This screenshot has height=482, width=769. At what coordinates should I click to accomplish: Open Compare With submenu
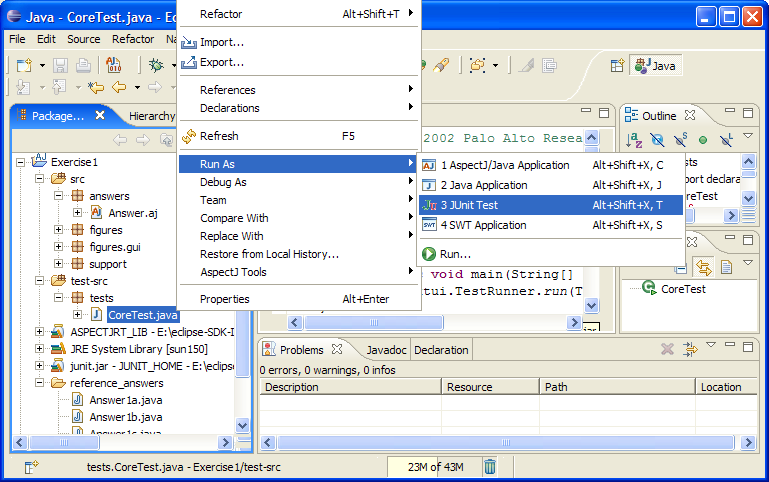[298, 218]
